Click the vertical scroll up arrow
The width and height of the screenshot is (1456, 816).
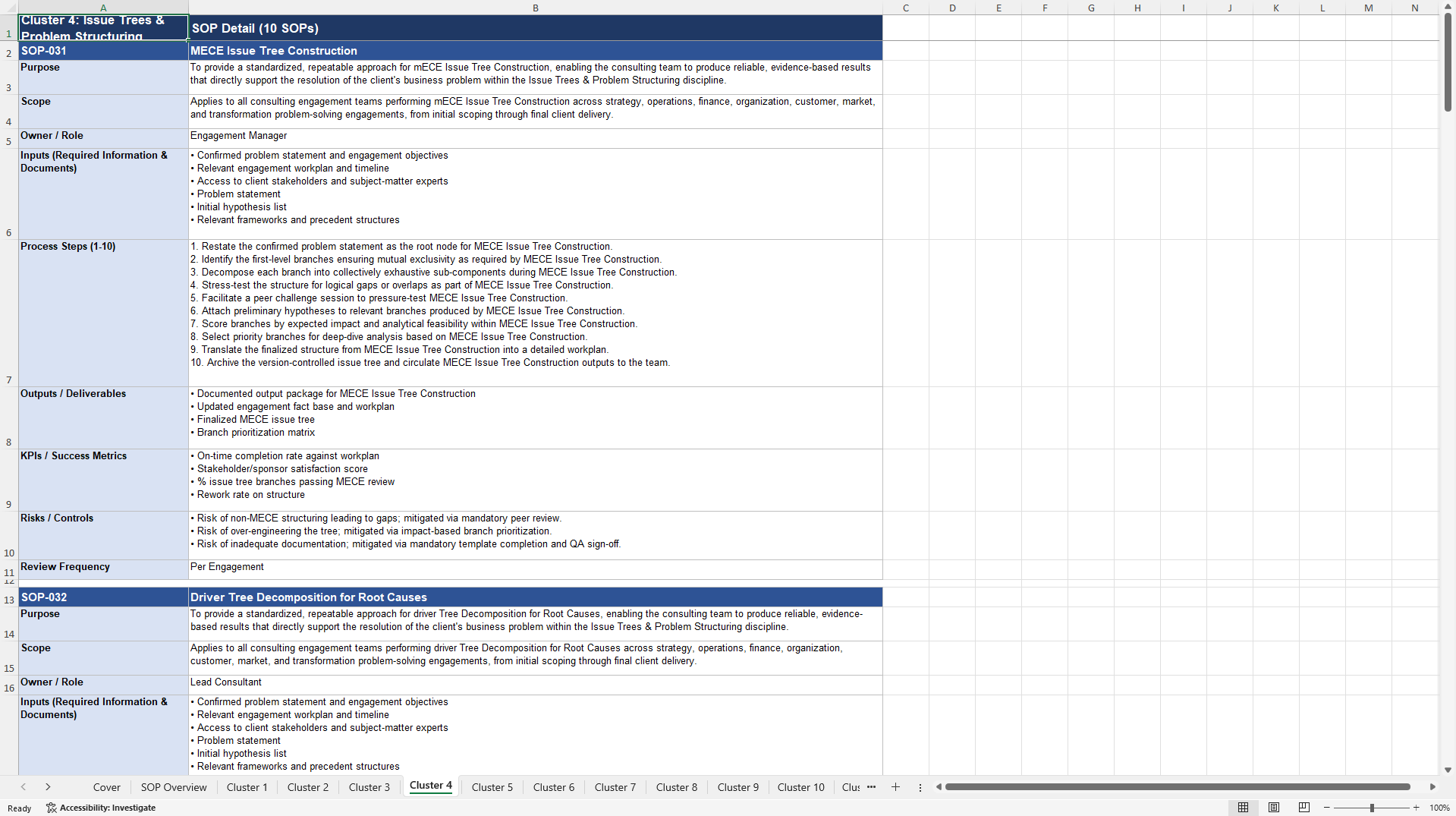[1448, 7]
